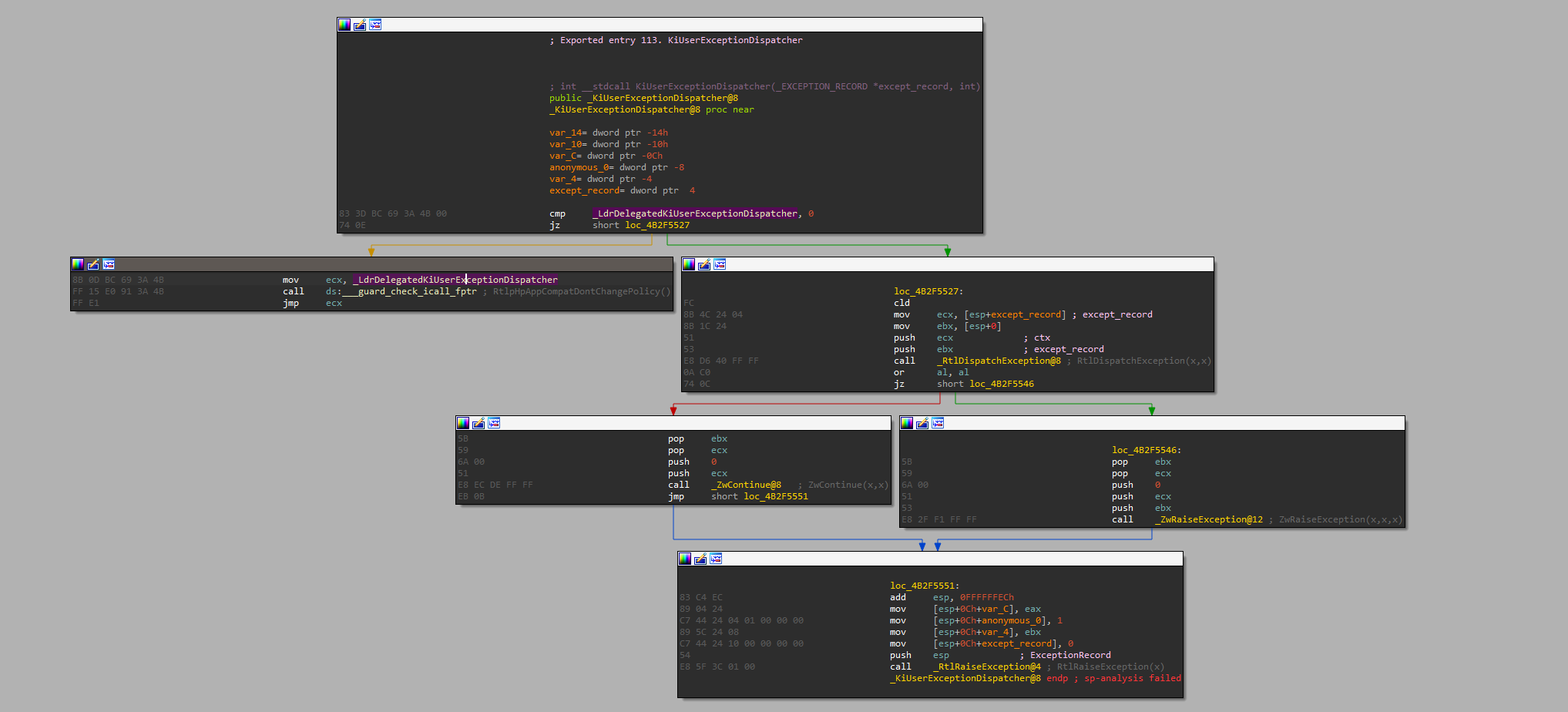This screenshot has width=1568, height=712.
Task: Click pencil edit icon on loc_4B2F5527 node
Action: point(704,264)
